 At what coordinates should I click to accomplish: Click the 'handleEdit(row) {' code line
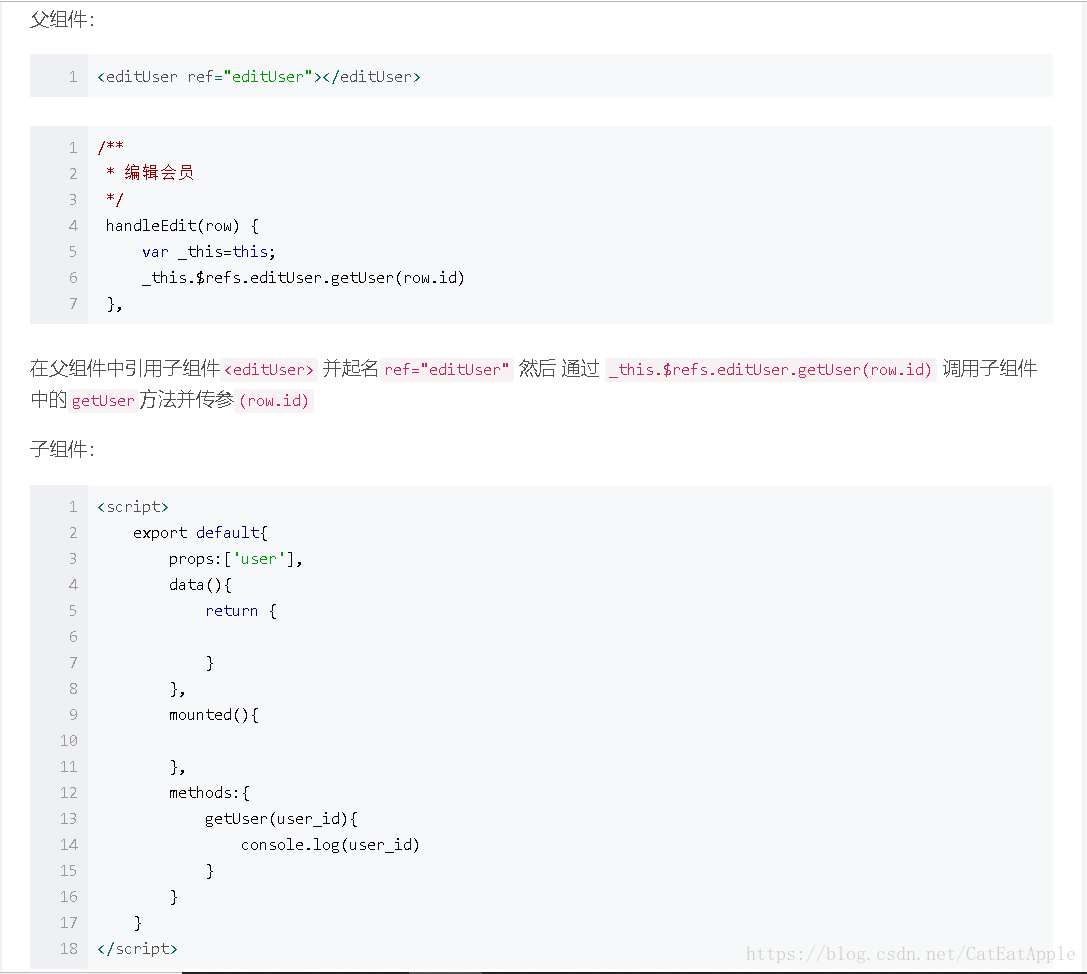pos(182,226)
